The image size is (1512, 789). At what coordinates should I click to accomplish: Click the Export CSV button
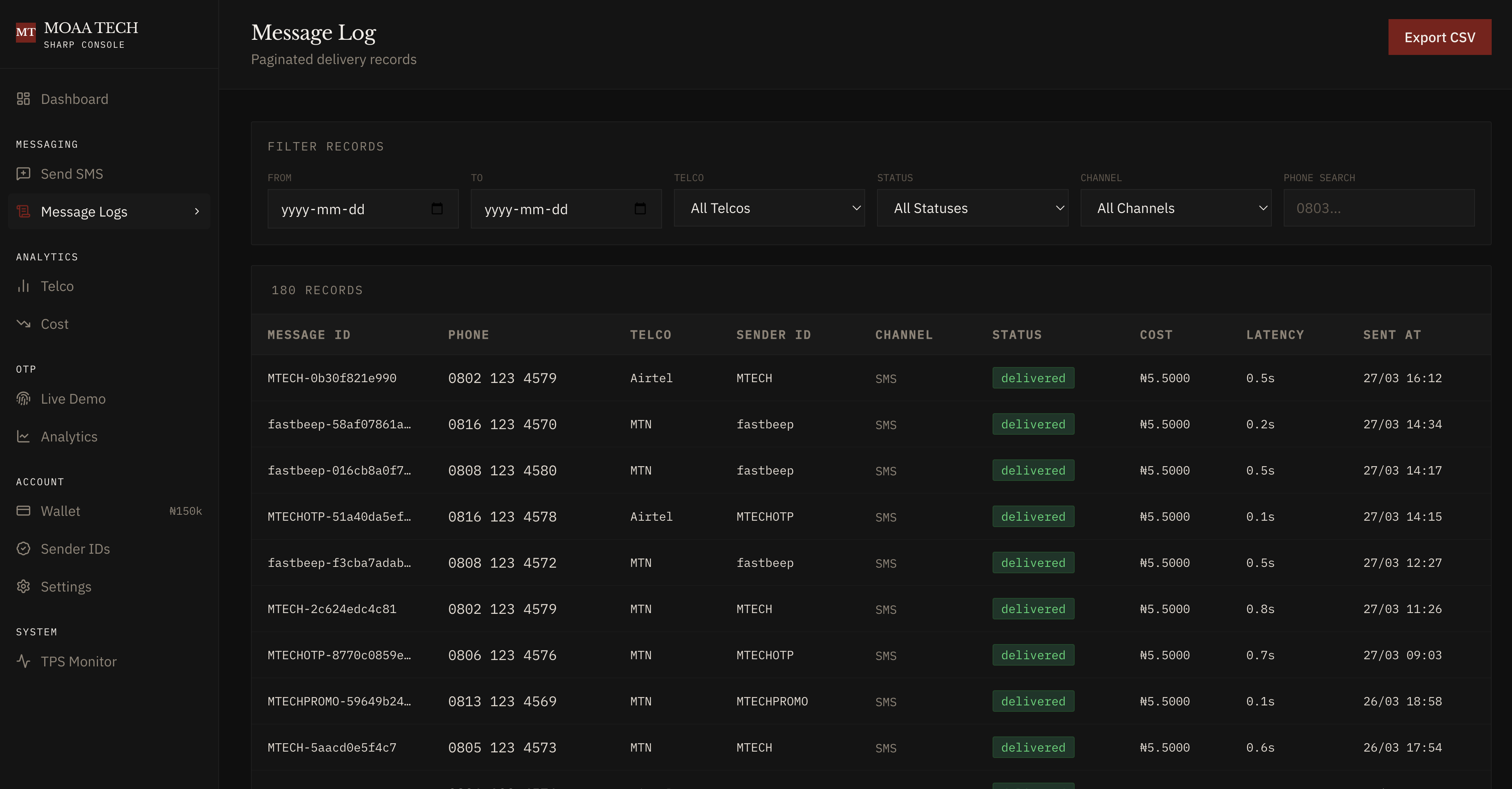(x=1439, y=36)
